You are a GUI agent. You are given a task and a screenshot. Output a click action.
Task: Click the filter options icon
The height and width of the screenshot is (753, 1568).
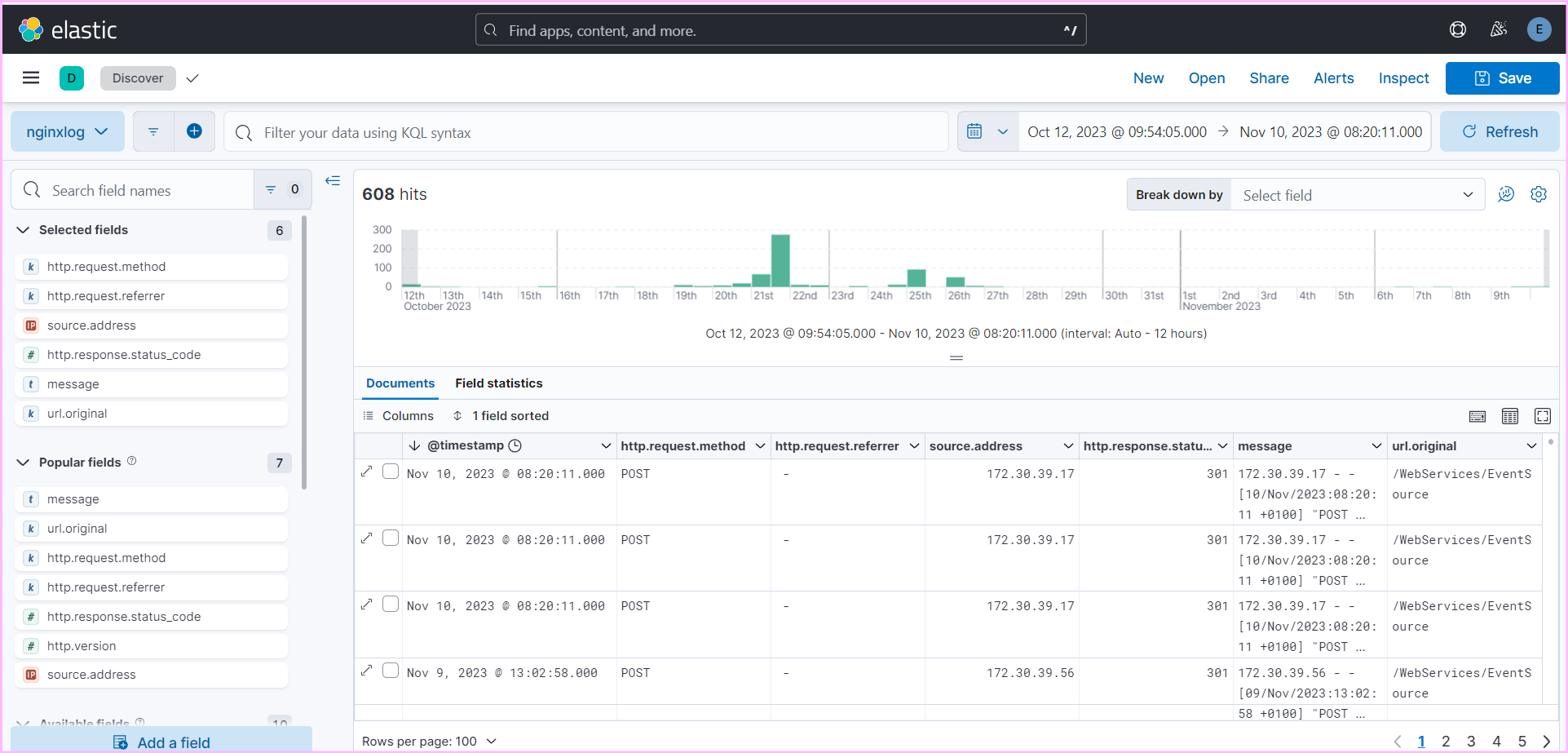coord(153,131)
